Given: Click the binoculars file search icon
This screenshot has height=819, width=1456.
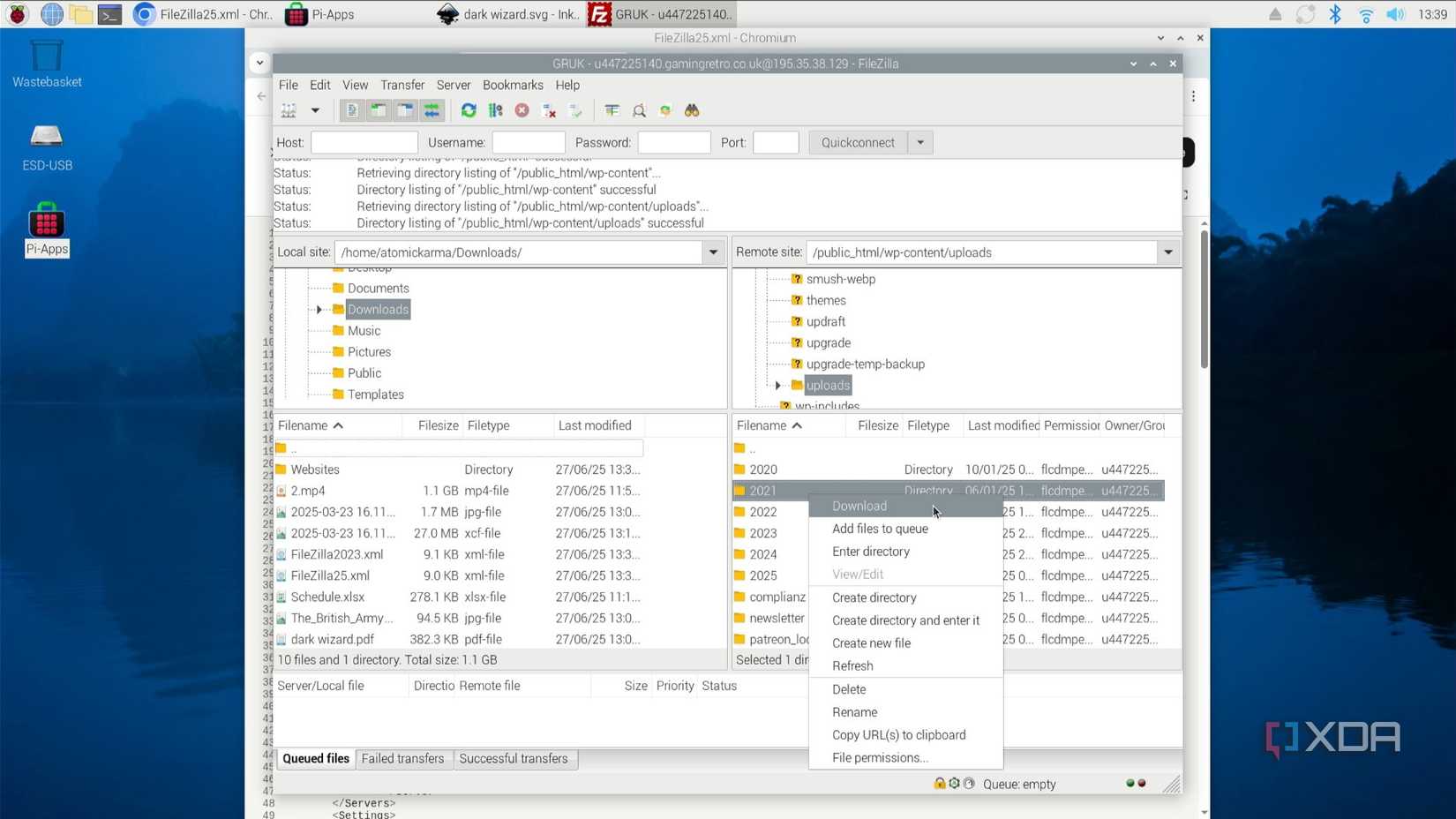Looking at the screenshot, I should point(692,110).
